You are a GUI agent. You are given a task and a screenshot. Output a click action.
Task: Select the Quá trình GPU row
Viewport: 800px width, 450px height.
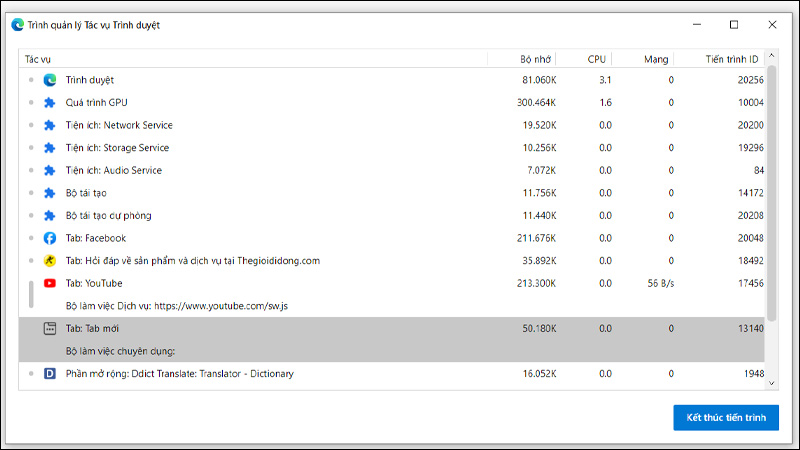(x=392, y=103)
